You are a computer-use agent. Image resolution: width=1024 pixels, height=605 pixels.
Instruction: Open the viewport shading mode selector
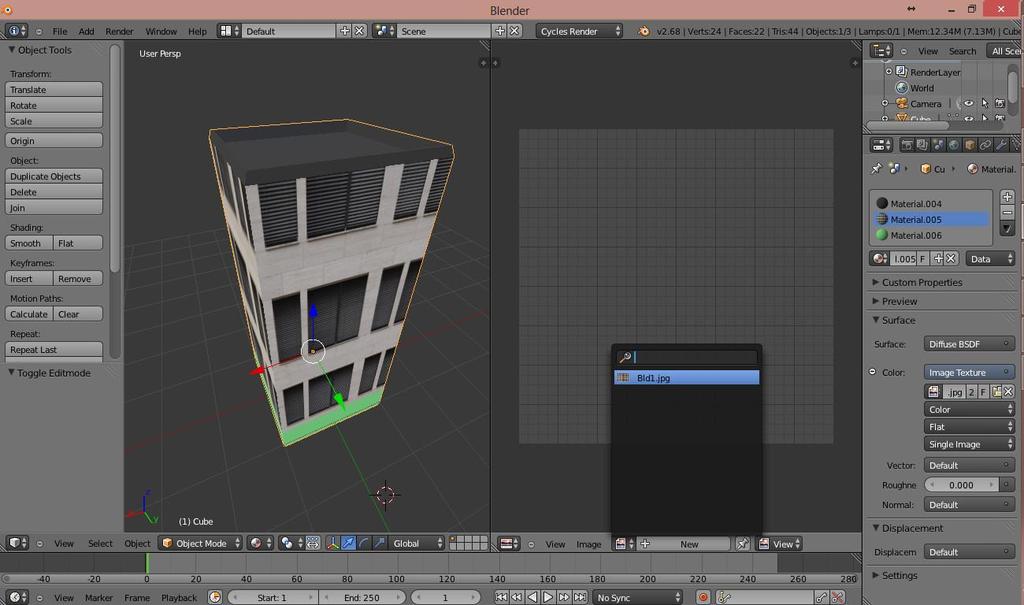coord(260,543)
